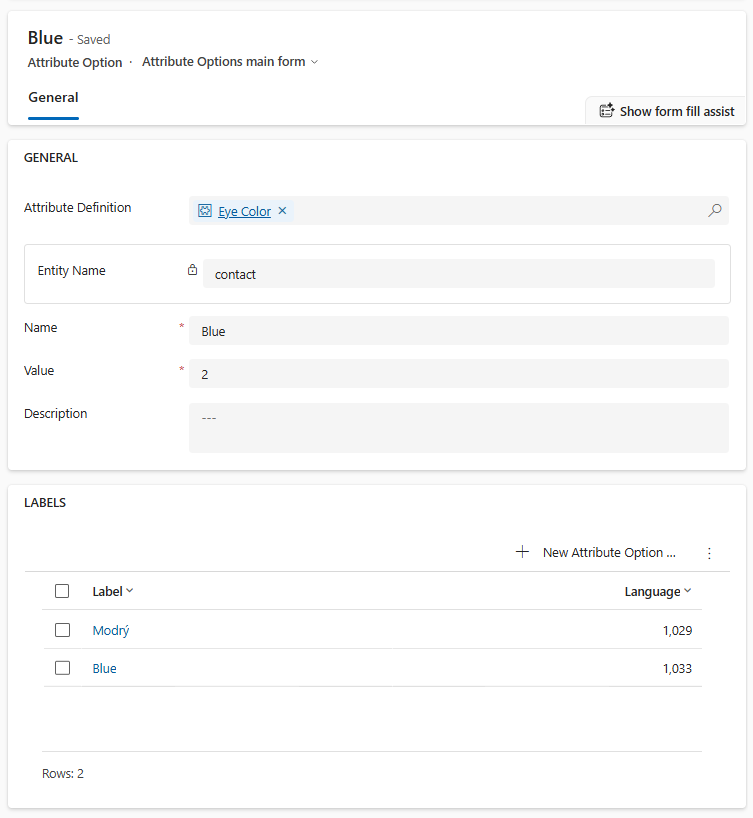Image resolution: width=753 pixels, height=818 pixels.
Task: Click the Saved status text
Action: coord(93,40)
